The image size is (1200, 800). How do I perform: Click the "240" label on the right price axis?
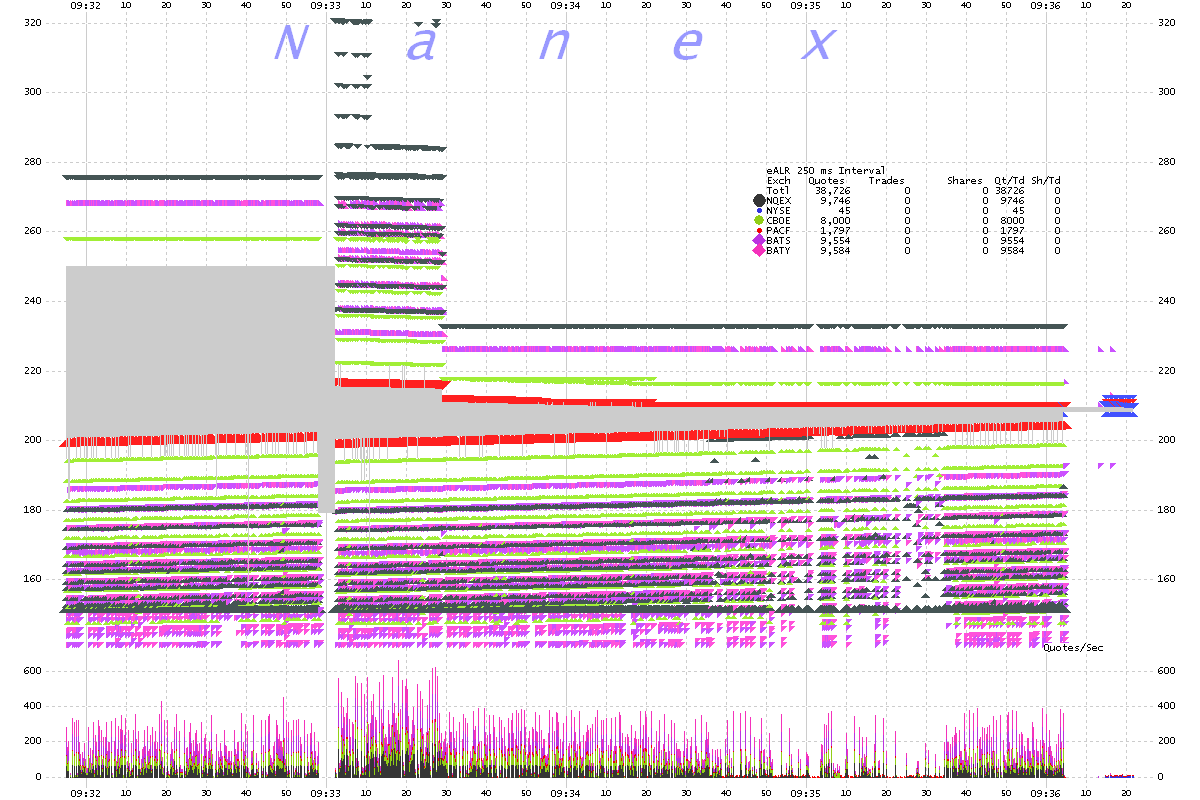coord(1167,301)
